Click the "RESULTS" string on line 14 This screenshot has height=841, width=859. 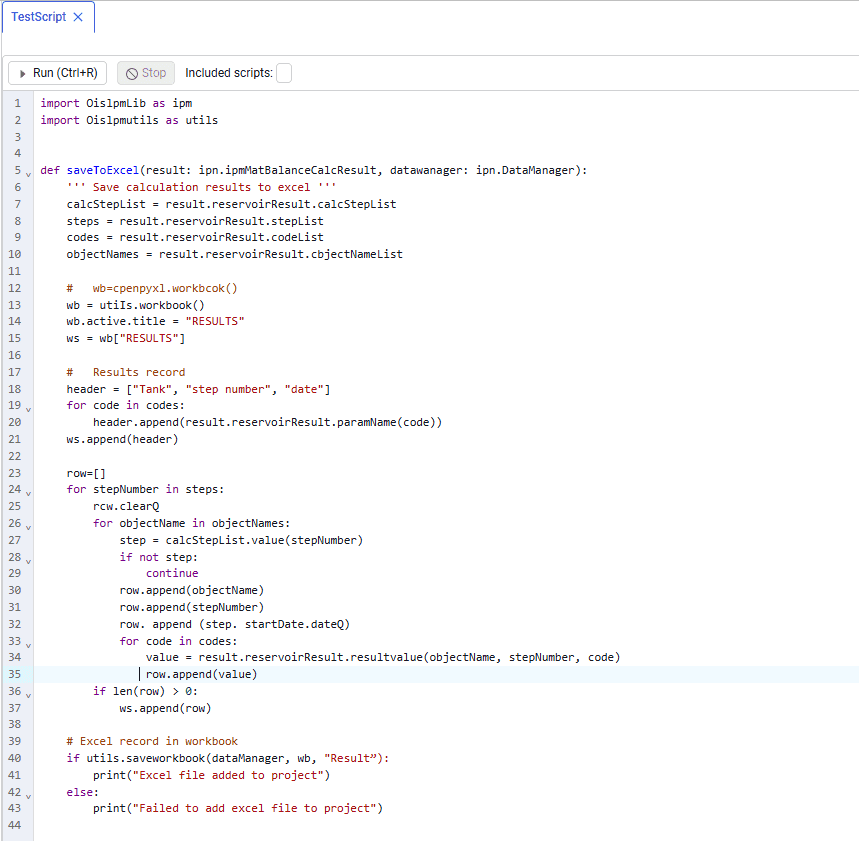(215, 321)
